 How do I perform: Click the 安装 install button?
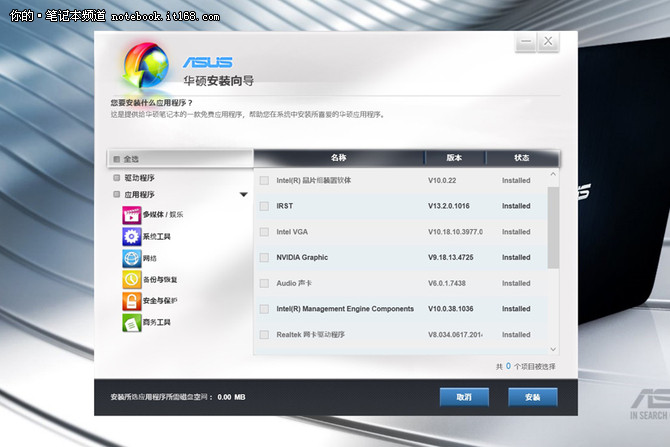pyautogui.click(x=532, y=397)
